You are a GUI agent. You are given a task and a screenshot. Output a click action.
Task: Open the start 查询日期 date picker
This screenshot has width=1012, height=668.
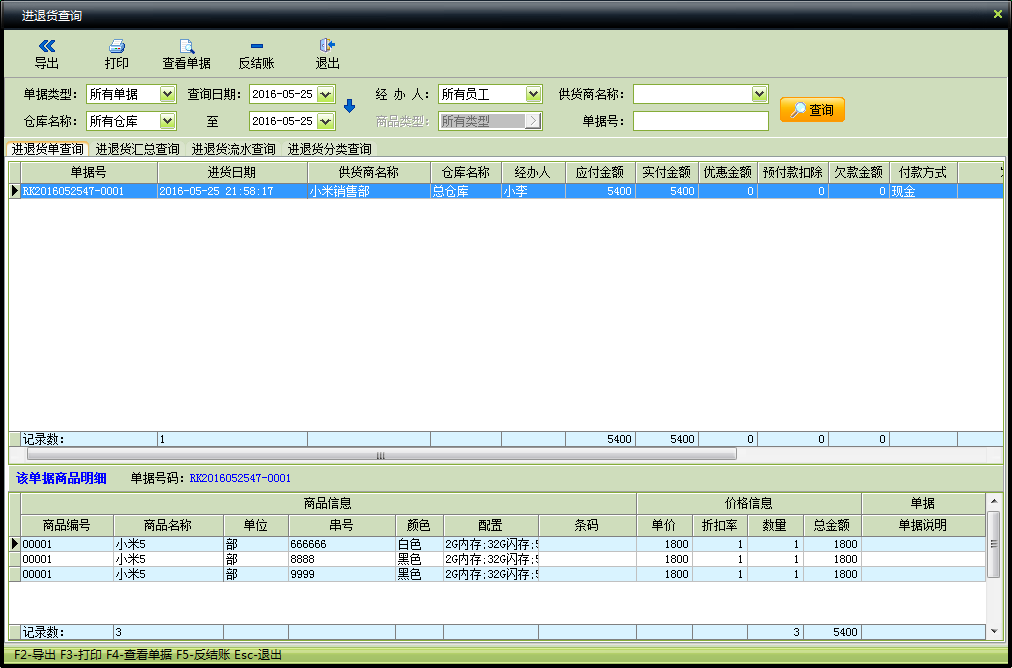(325, 94)
